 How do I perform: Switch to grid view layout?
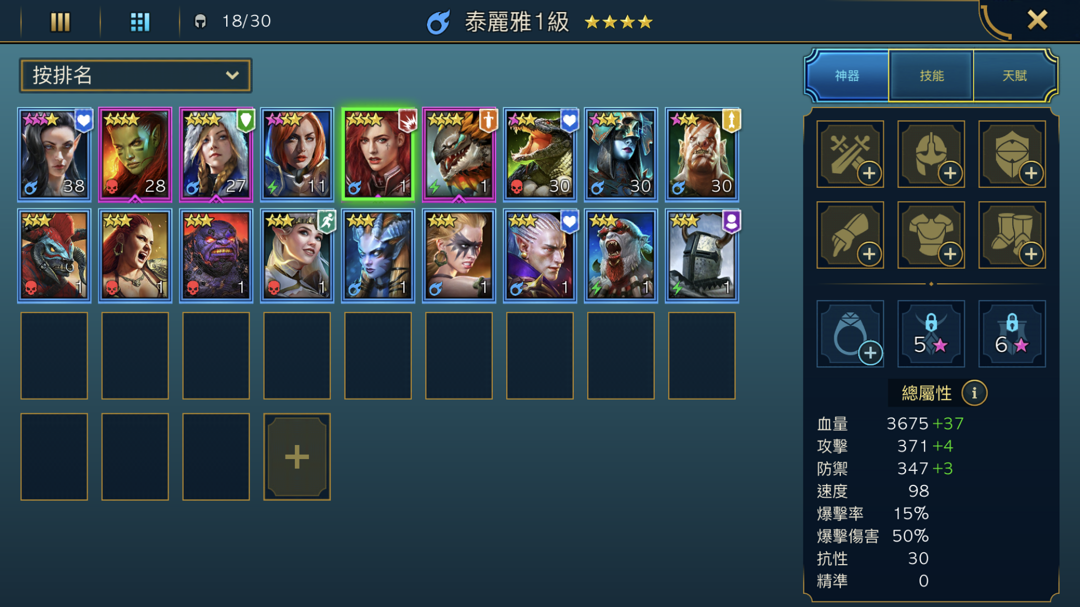(x=140, y=22)
